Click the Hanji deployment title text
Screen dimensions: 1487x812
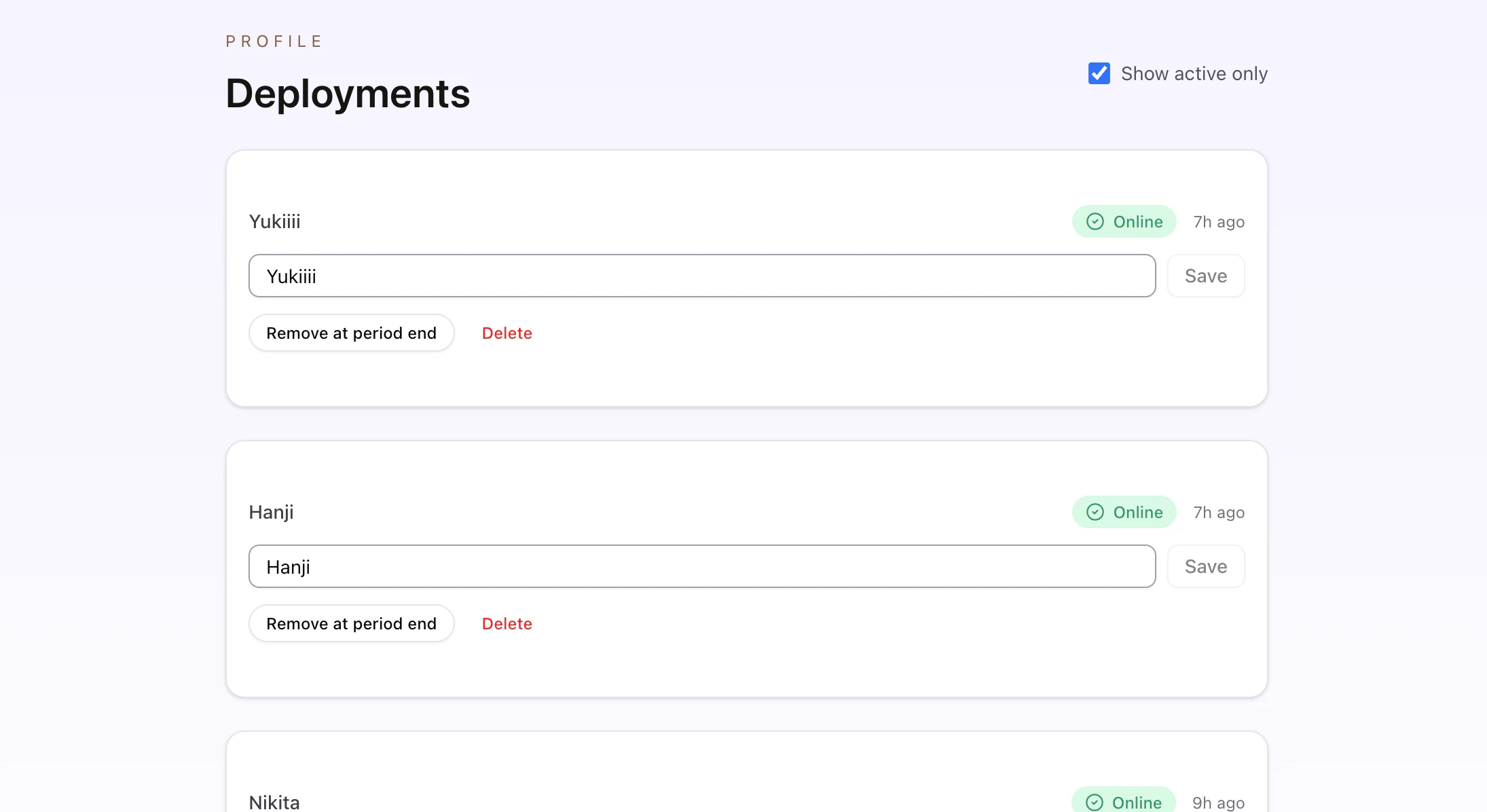tap(271, 512)
